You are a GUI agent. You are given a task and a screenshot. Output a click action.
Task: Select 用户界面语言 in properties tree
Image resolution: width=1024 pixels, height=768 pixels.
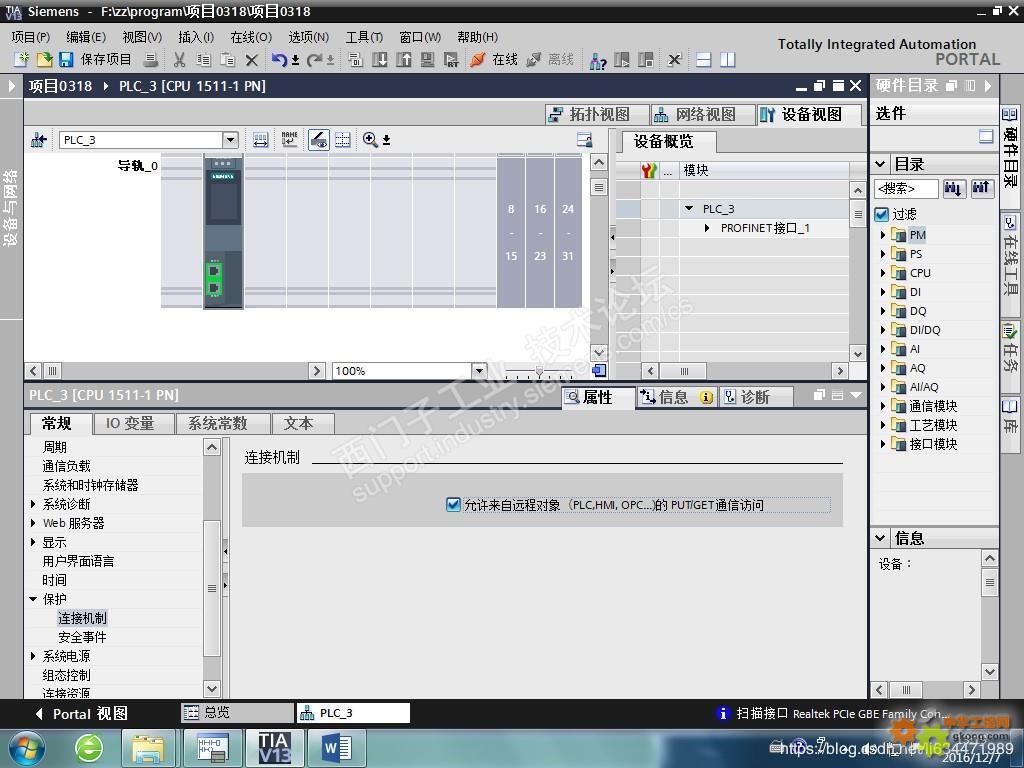point(78,561)
